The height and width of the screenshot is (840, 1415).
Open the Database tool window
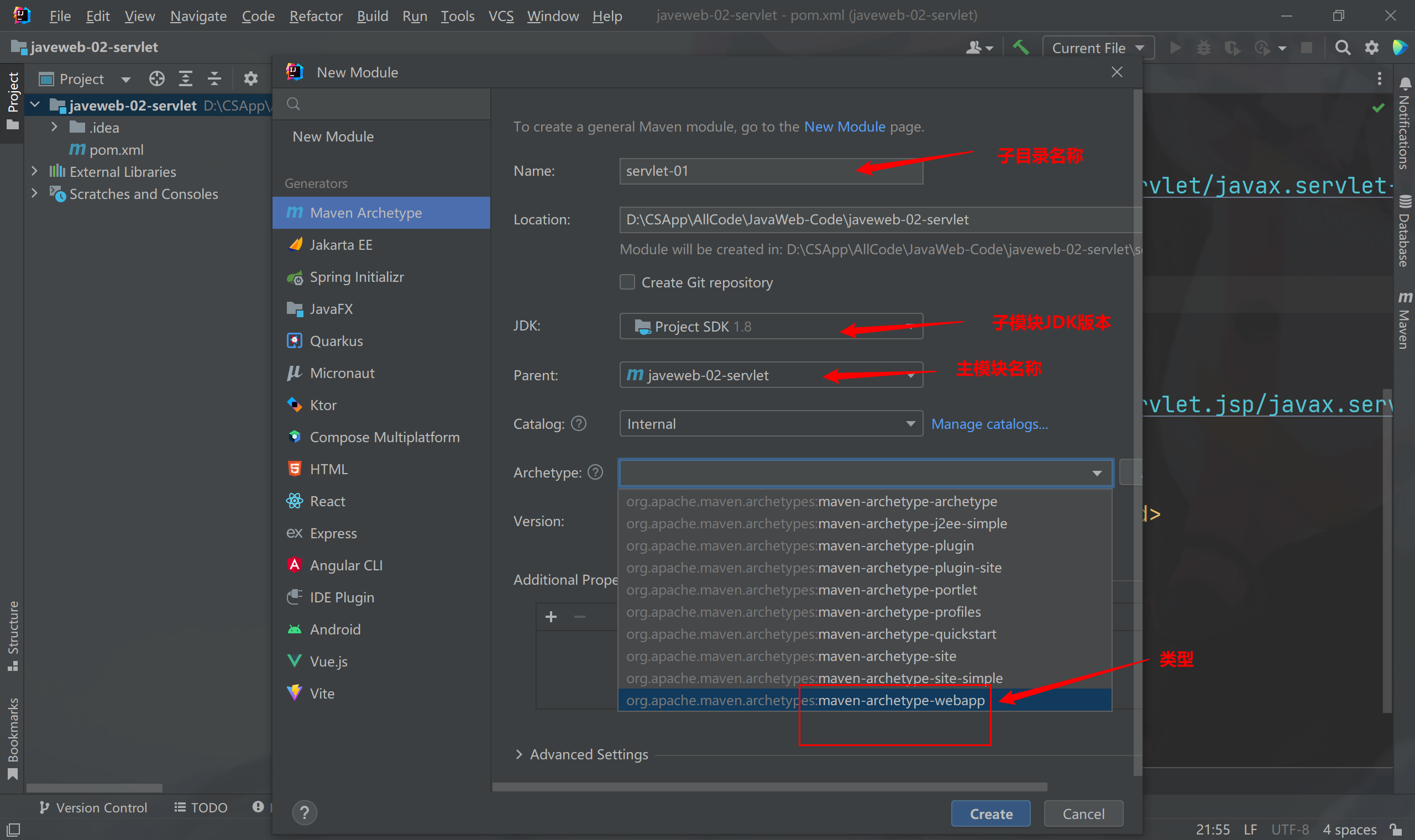(1404, 231)
